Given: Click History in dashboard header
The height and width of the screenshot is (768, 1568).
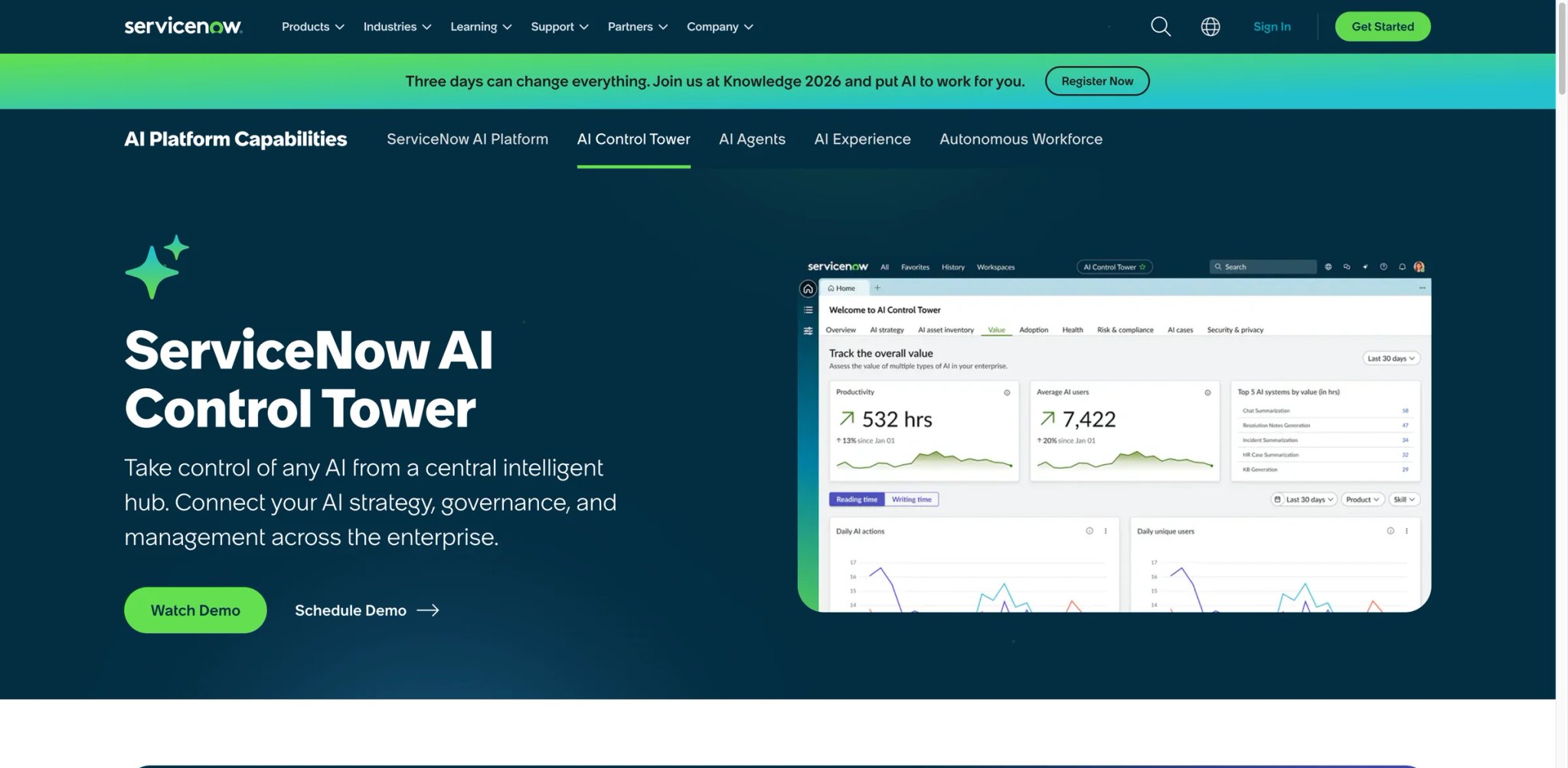Looking at the screenshot, I should point(953,267).
